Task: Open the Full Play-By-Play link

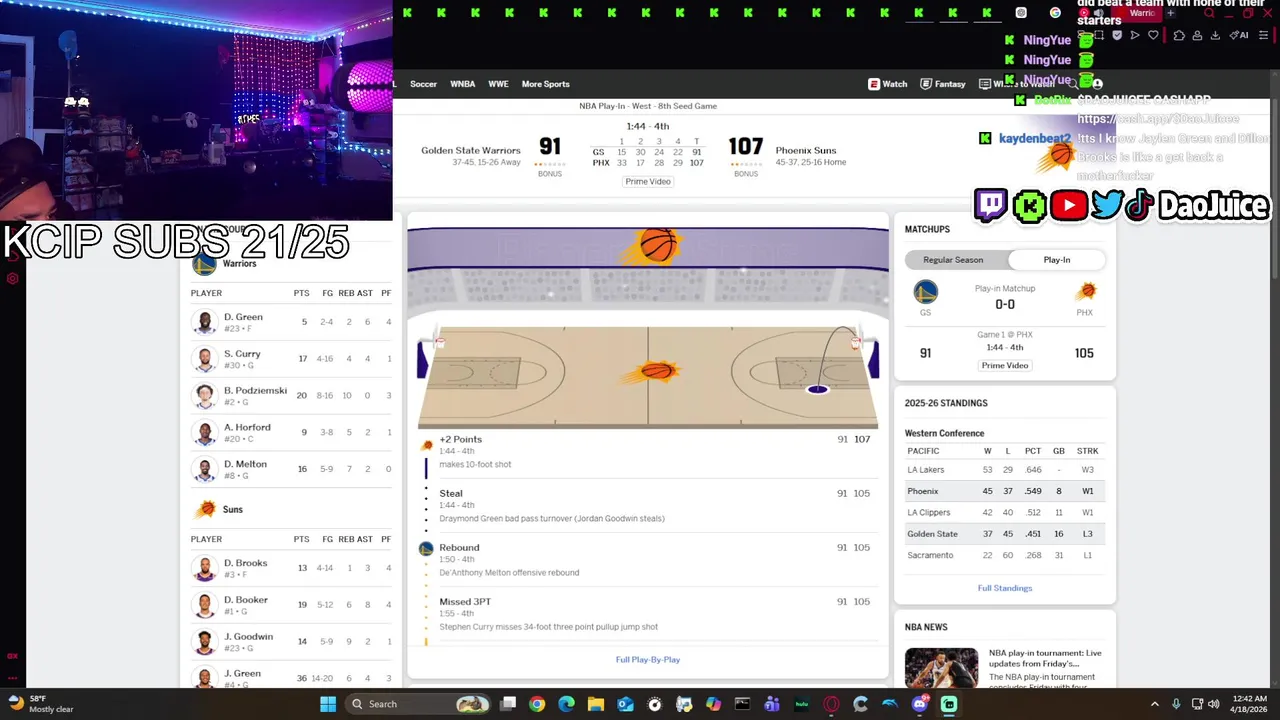Action: (648, 659)
